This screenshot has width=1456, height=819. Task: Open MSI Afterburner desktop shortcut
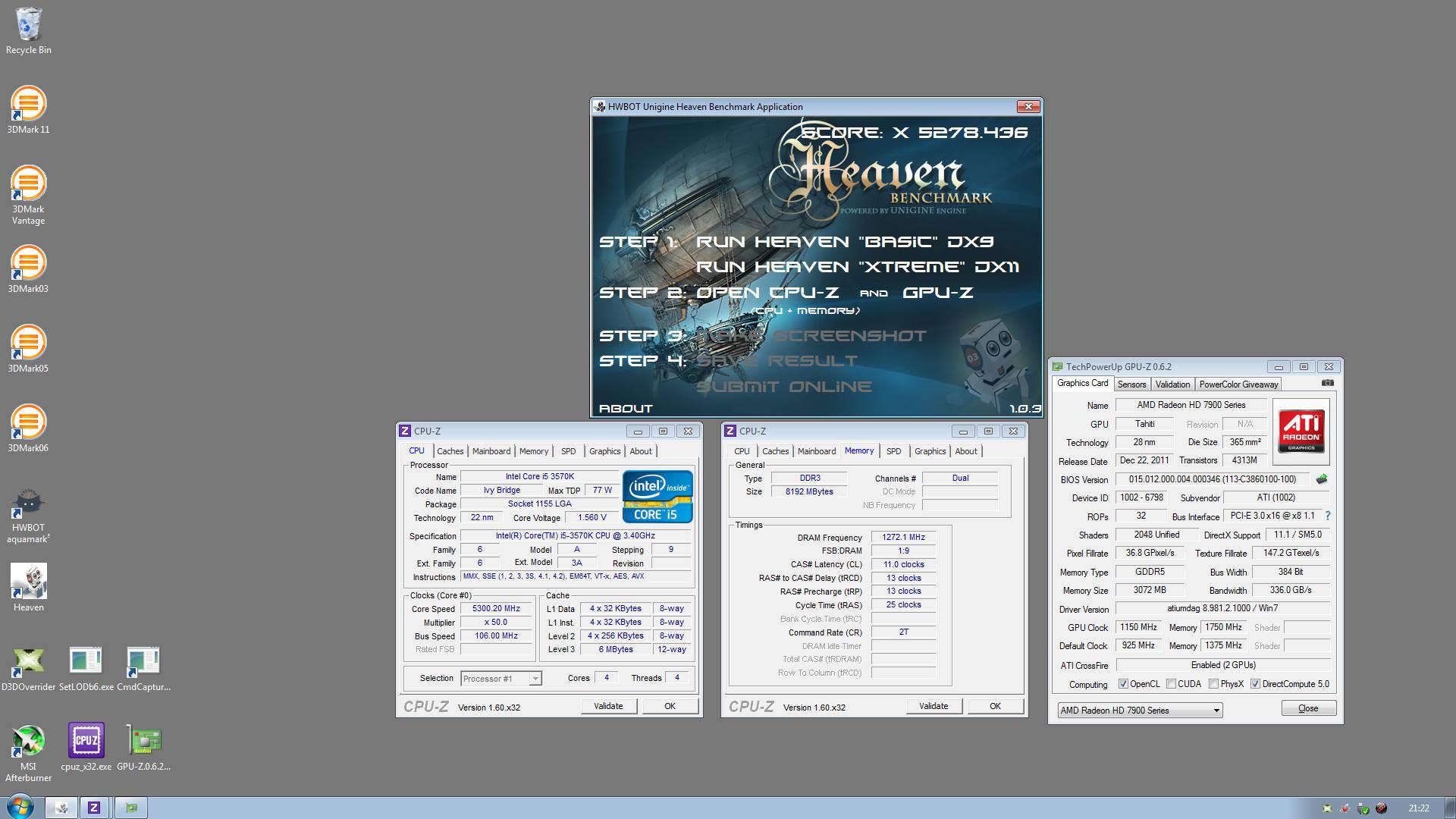28,754
